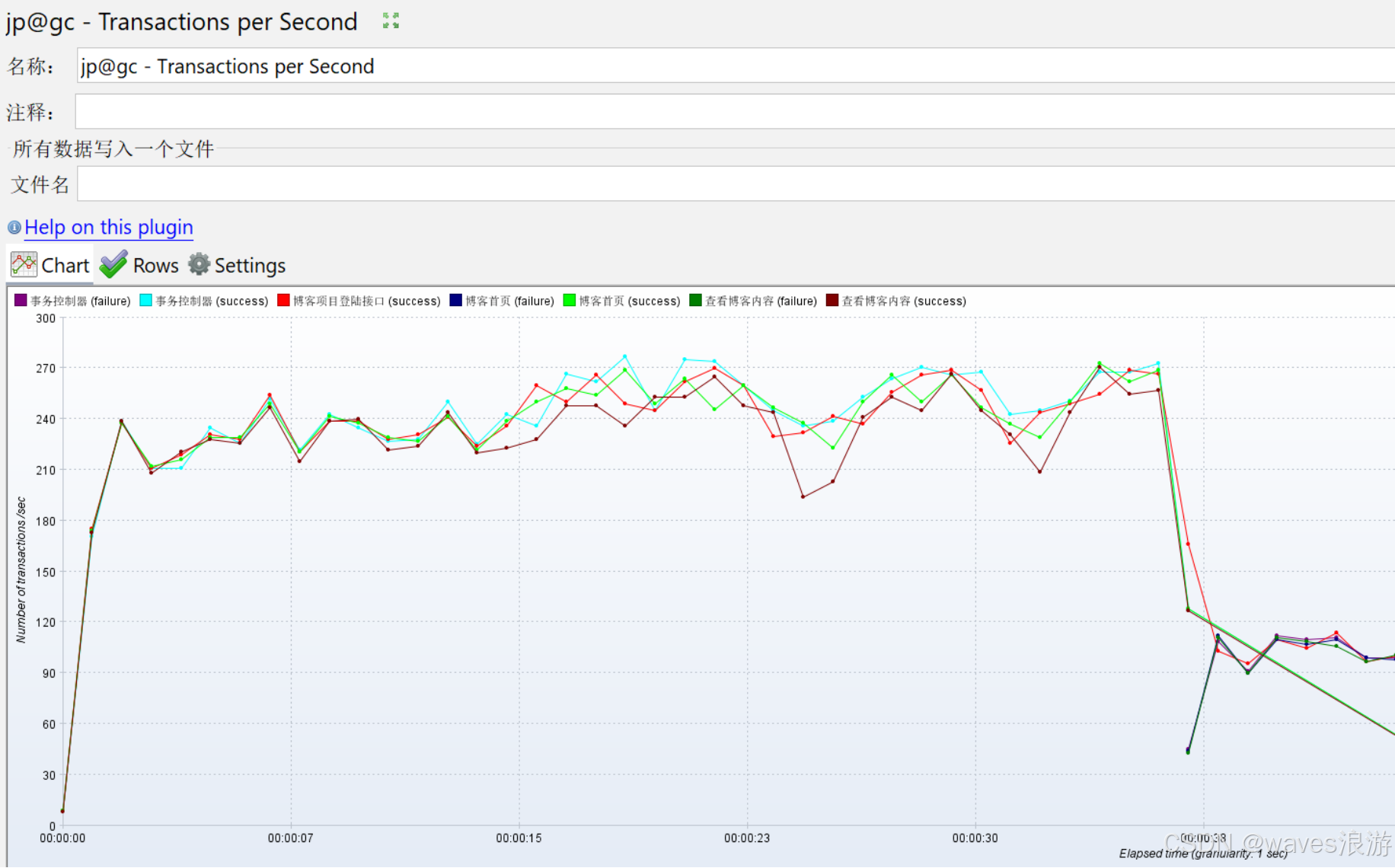Click maroon swatch for 查看博客内容 (success)
This screenshot has height=868, width=1395.
tap(832, 300)
